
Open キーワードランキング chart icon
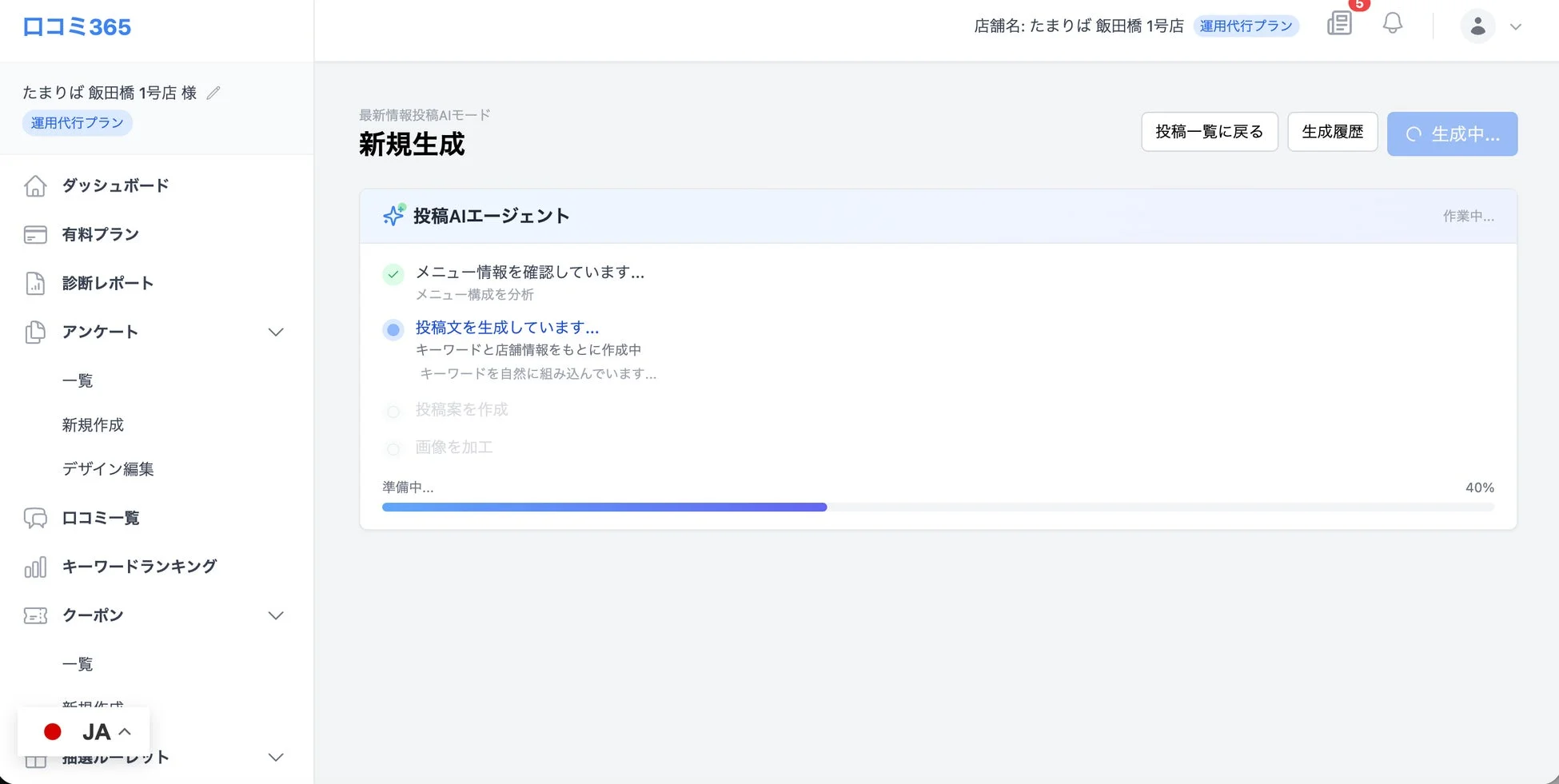[x=35, y=567]
